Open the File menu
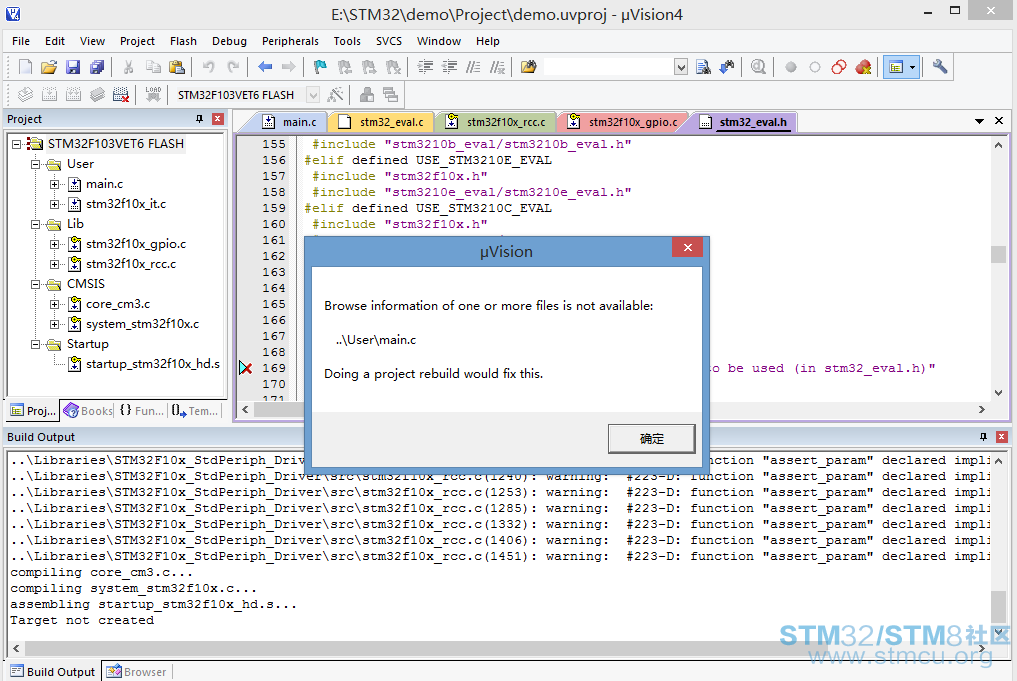 tap(21, 41)
